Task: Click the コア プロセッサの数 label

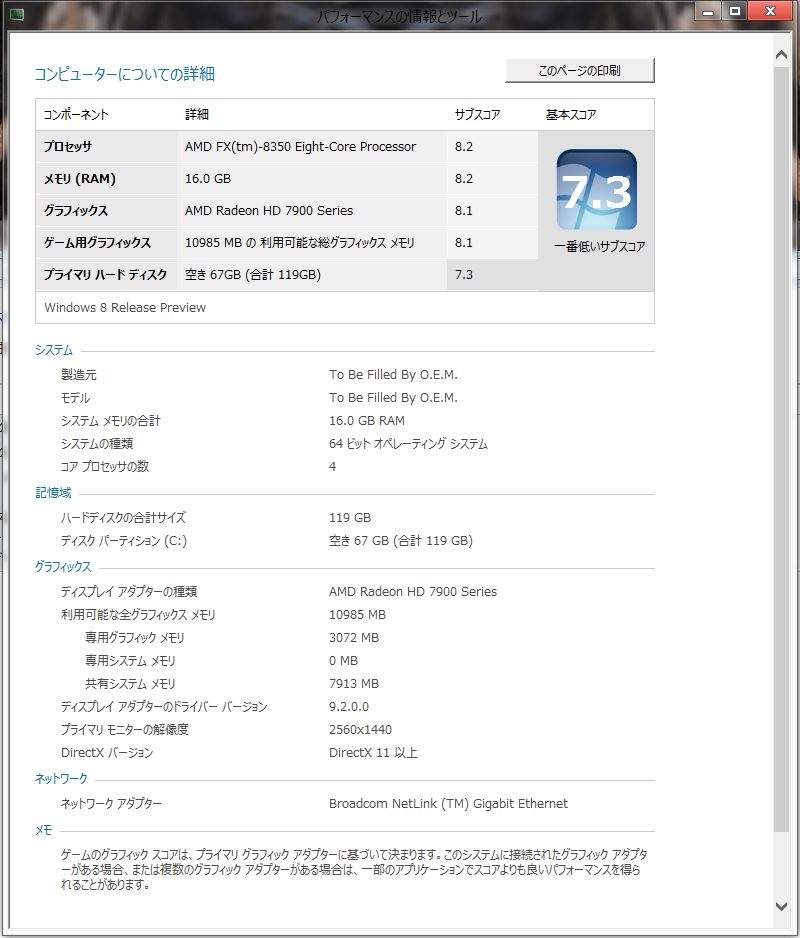Action: pyautogui.click(x=105, y=467)
